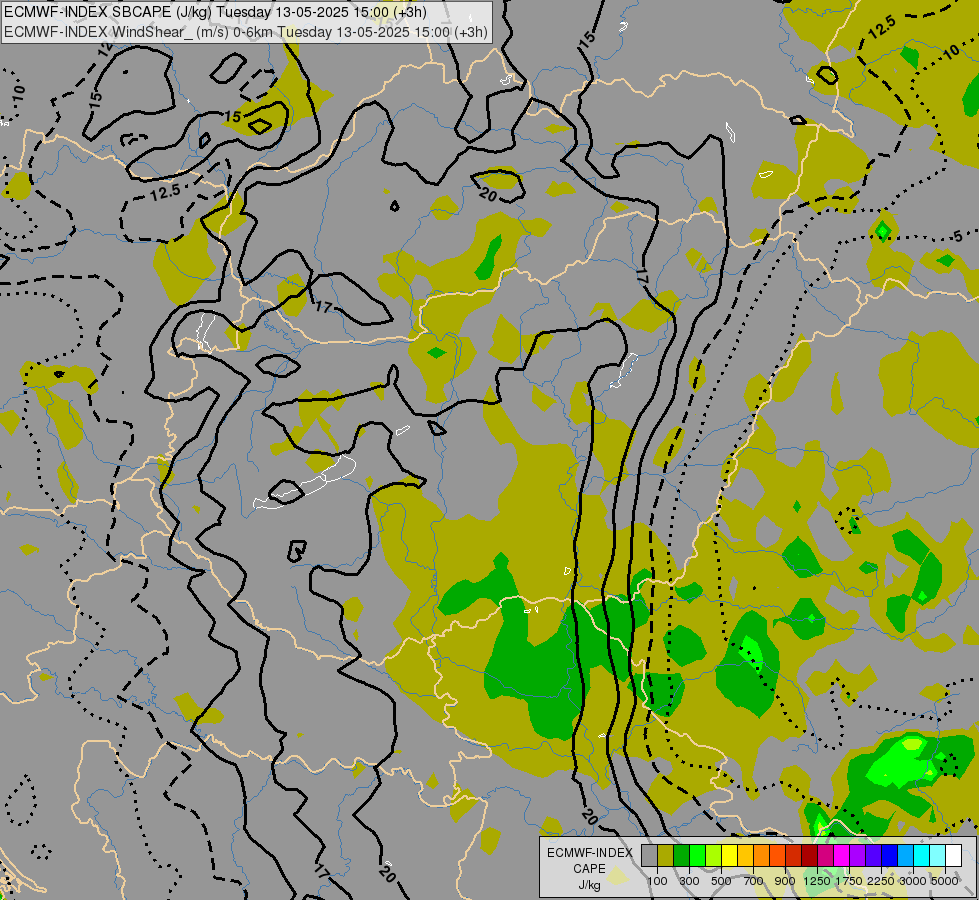Choose the white swatch at legend end
Screen dimensions: 979x900
(953, 855)
